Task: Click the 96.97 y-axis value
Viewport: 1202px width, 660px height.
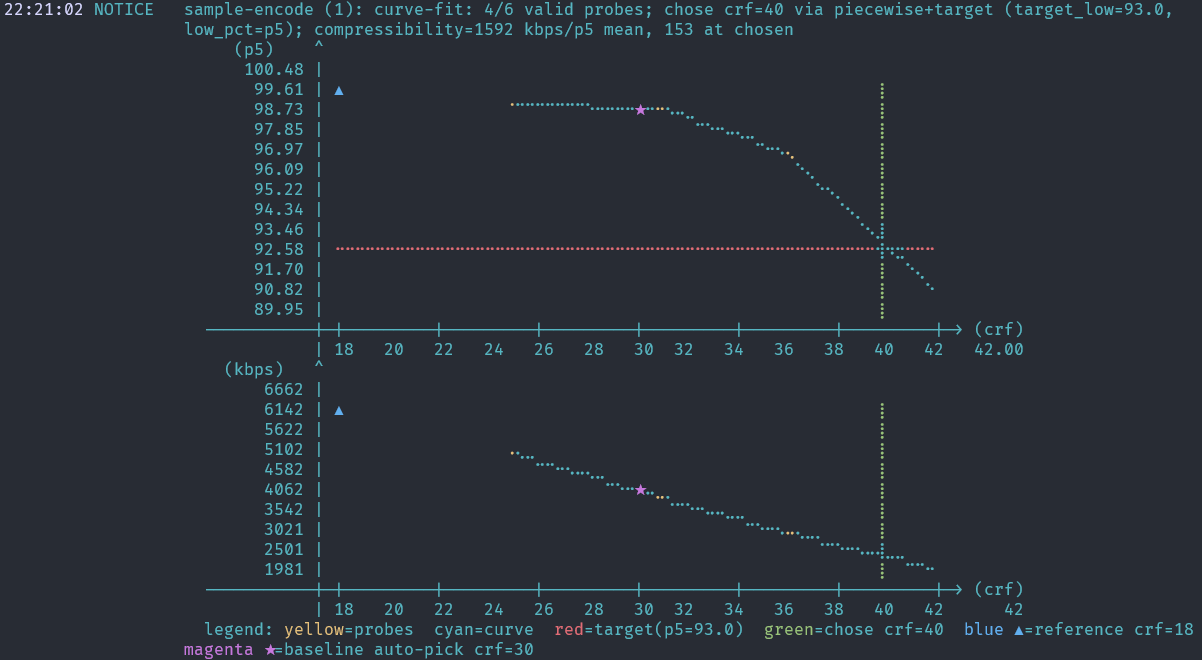Action: (x=279, y=150)
